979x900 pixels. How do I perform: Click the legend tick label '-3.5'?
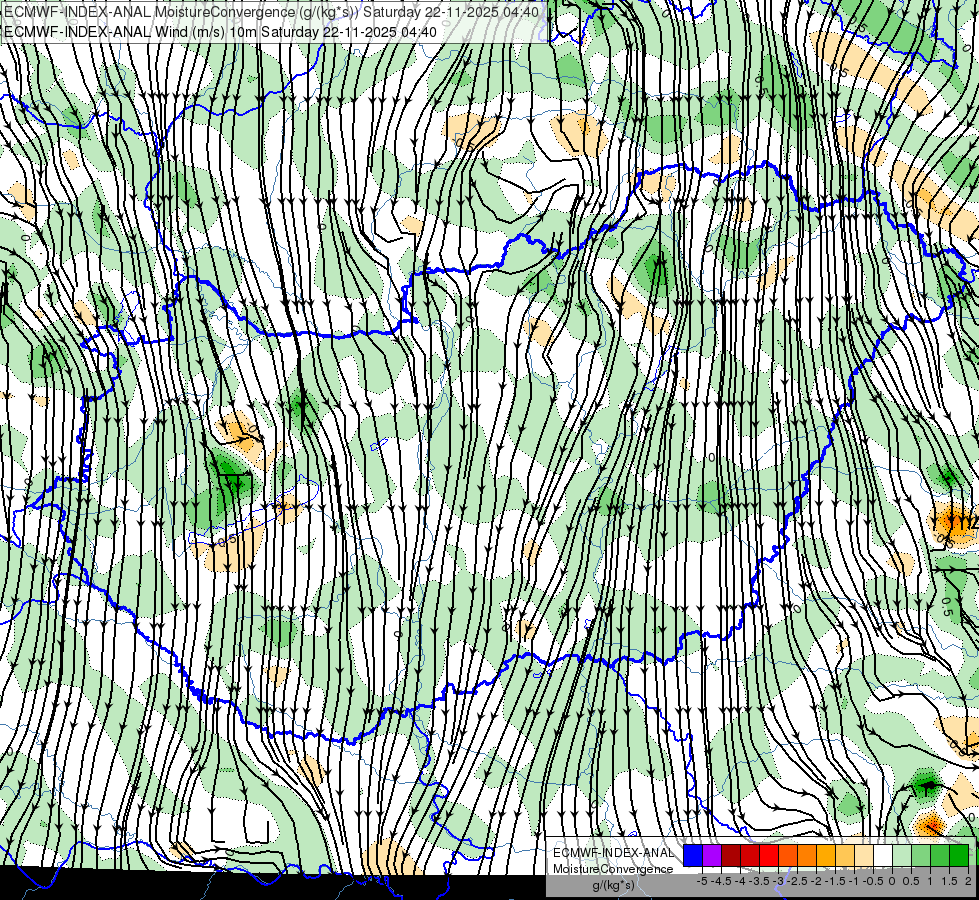[x=759, y=881]
